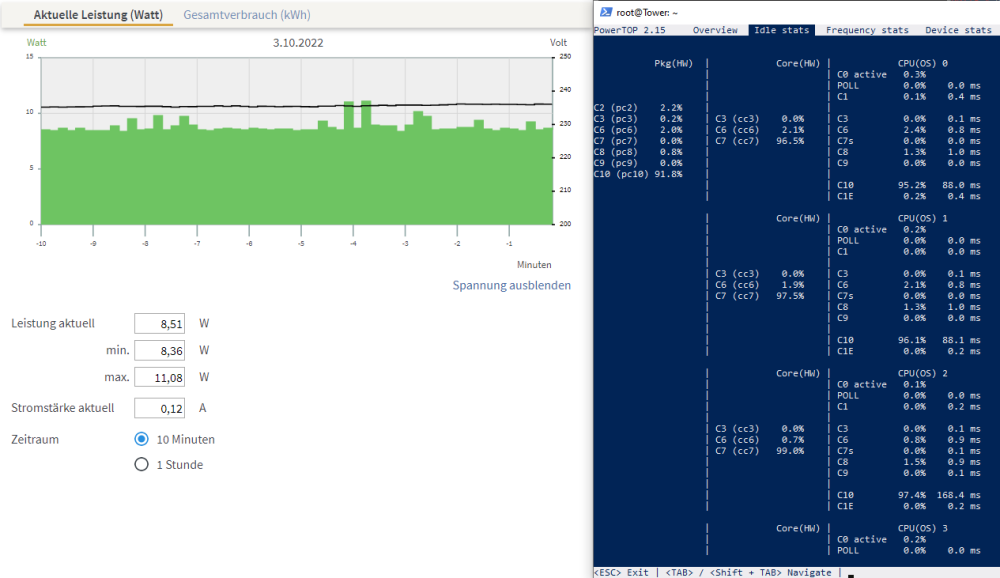Click the Stromstärke aktuell value field
This screenshot has height=578, width=1000.
pos(159,408)
